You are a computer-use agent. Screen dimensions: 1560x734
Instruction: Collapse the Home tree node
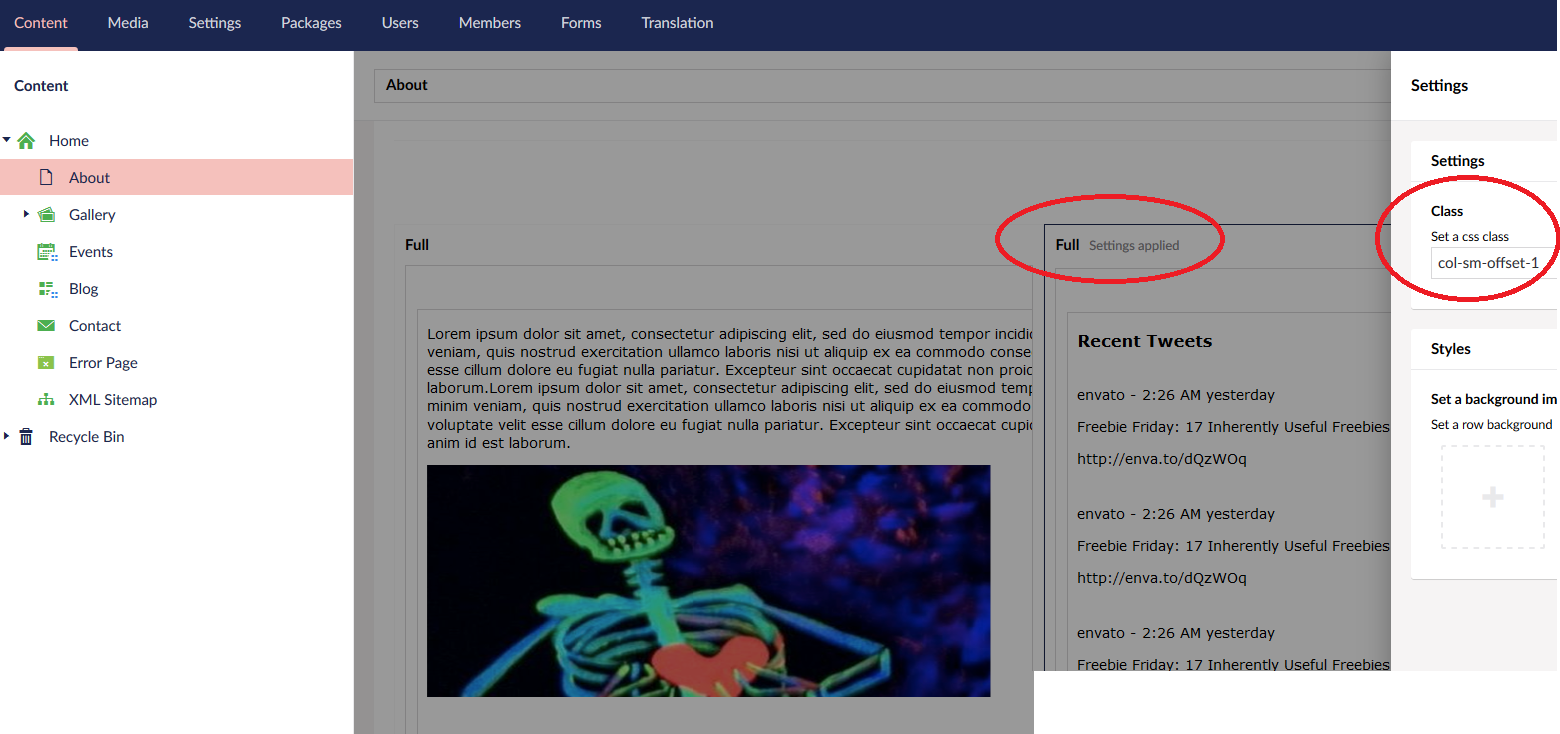pos(7,141)
